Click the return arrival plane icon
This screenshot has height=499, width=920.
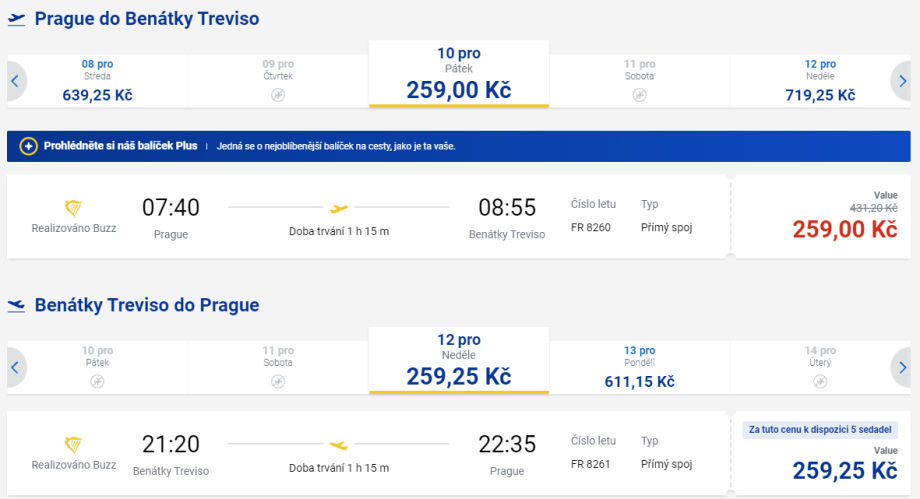16,306
